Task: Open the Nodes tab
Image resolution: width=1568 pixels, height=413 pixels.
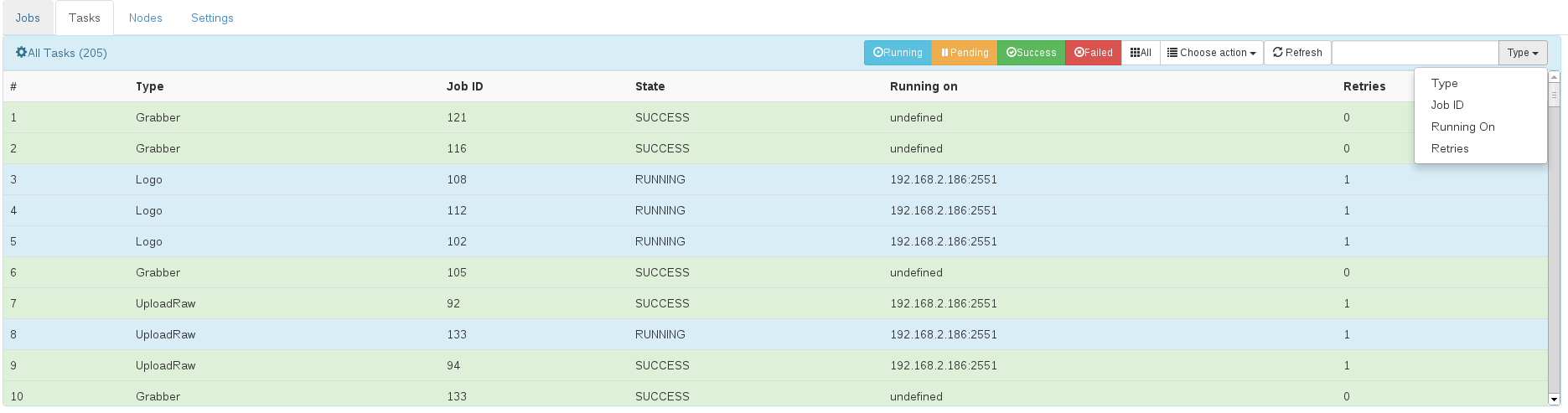Action: (x=146, y=18)
